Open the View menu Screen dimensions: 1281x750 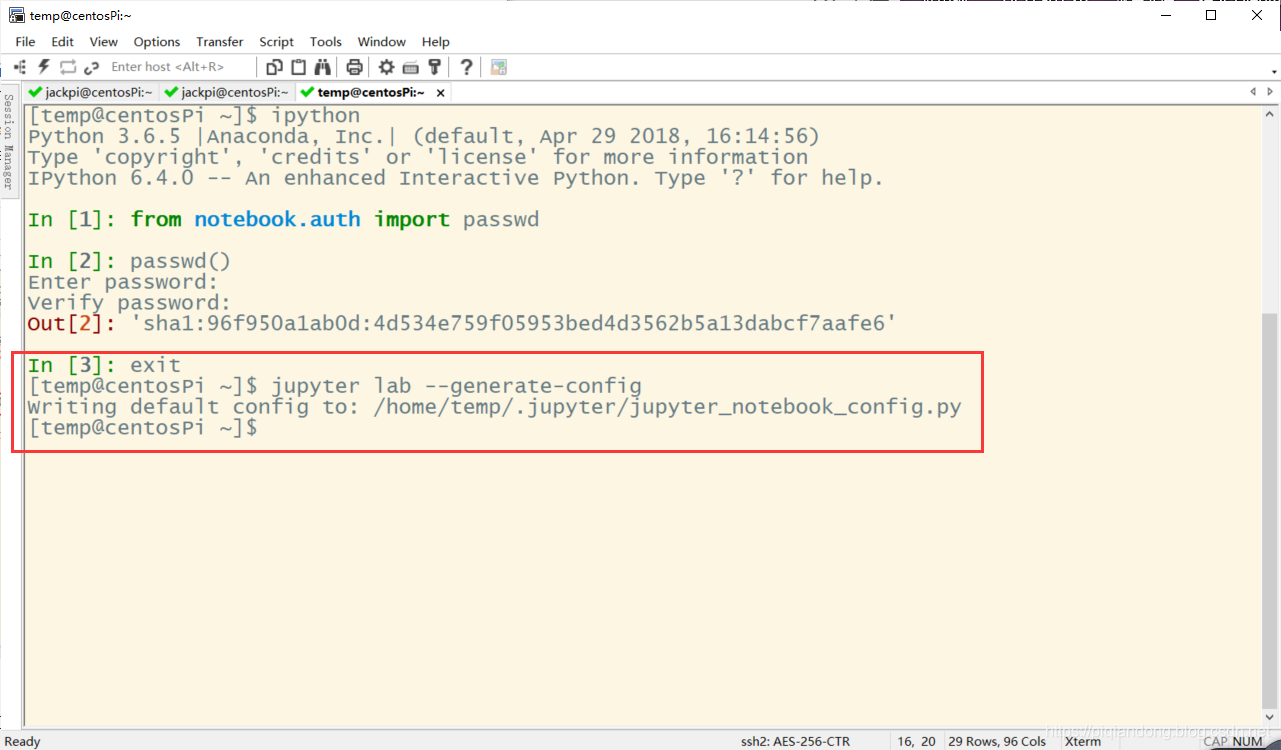click(103, 42)
